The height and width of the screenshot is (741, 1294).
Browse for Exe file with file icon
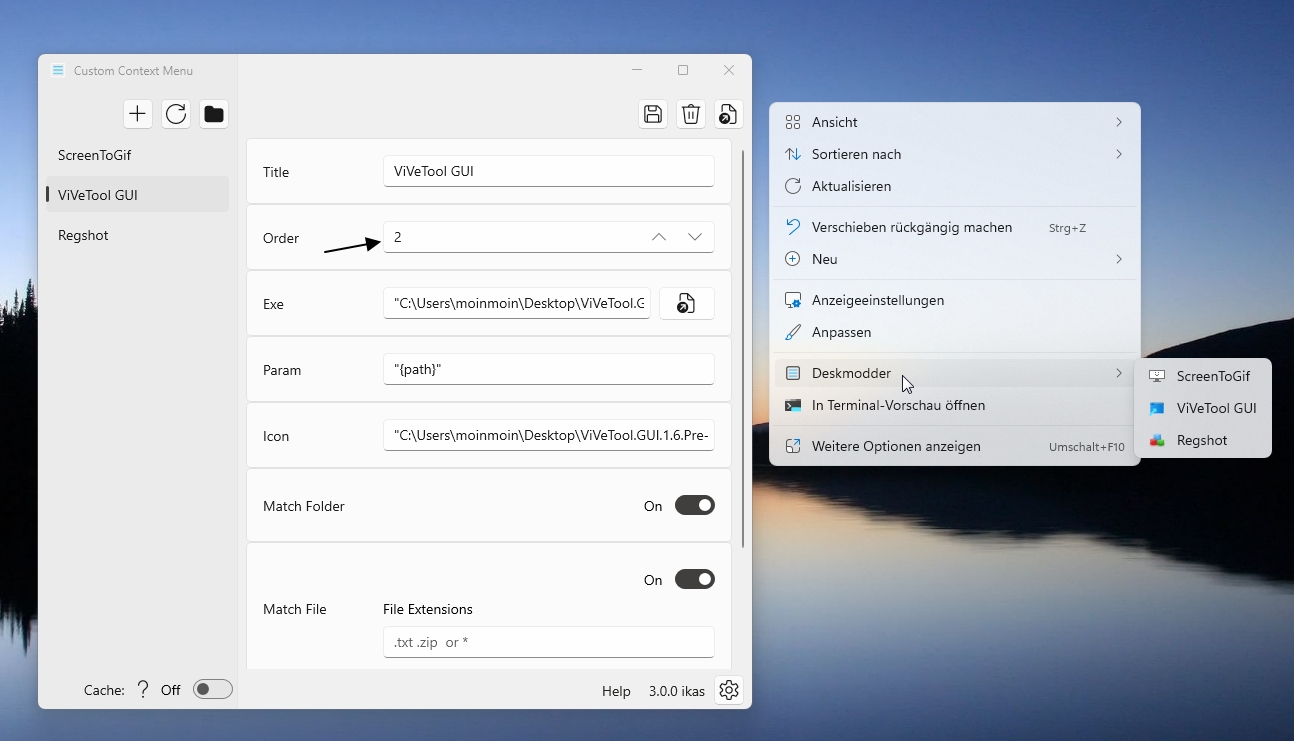(687, 303)
